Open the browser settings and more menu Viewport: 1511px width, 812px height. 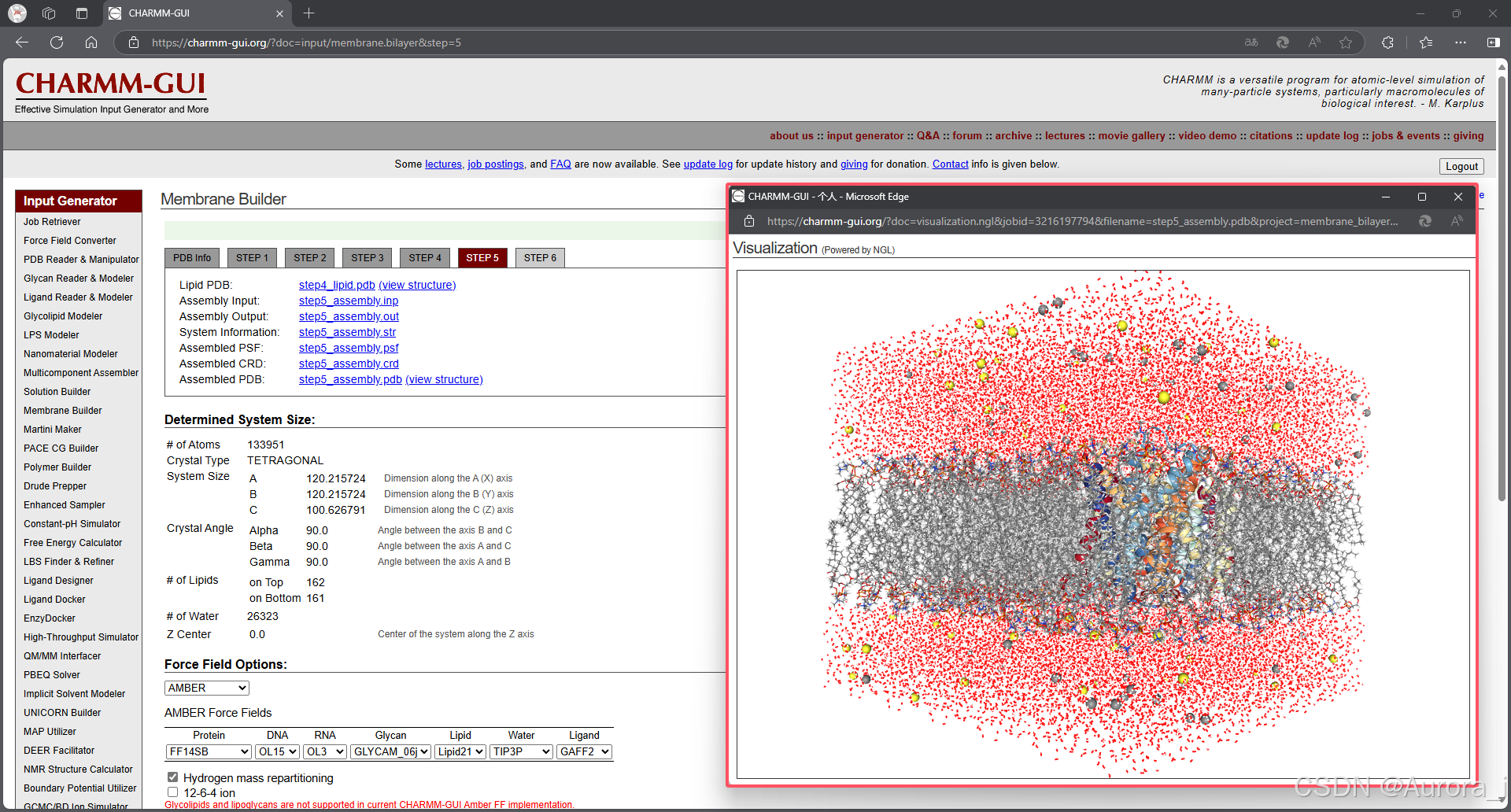[x=1461, y=42]
